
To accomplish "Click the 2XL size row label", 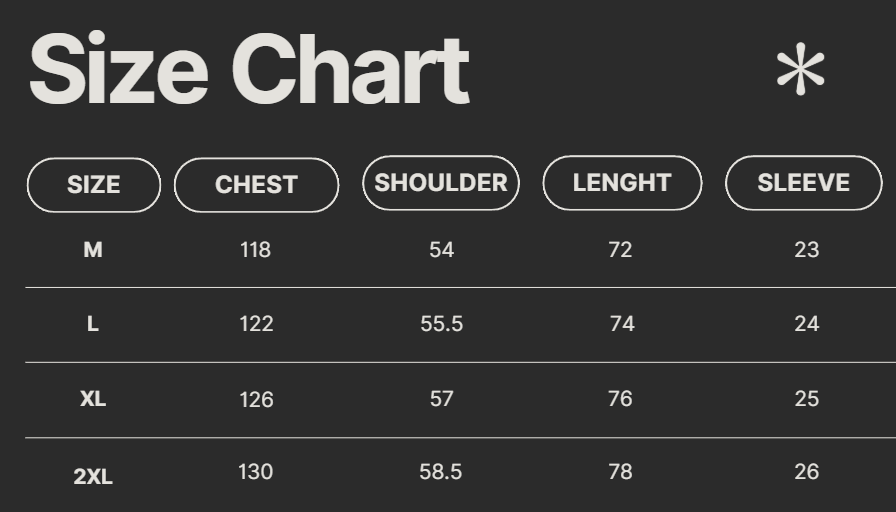I will pos(93,476).
